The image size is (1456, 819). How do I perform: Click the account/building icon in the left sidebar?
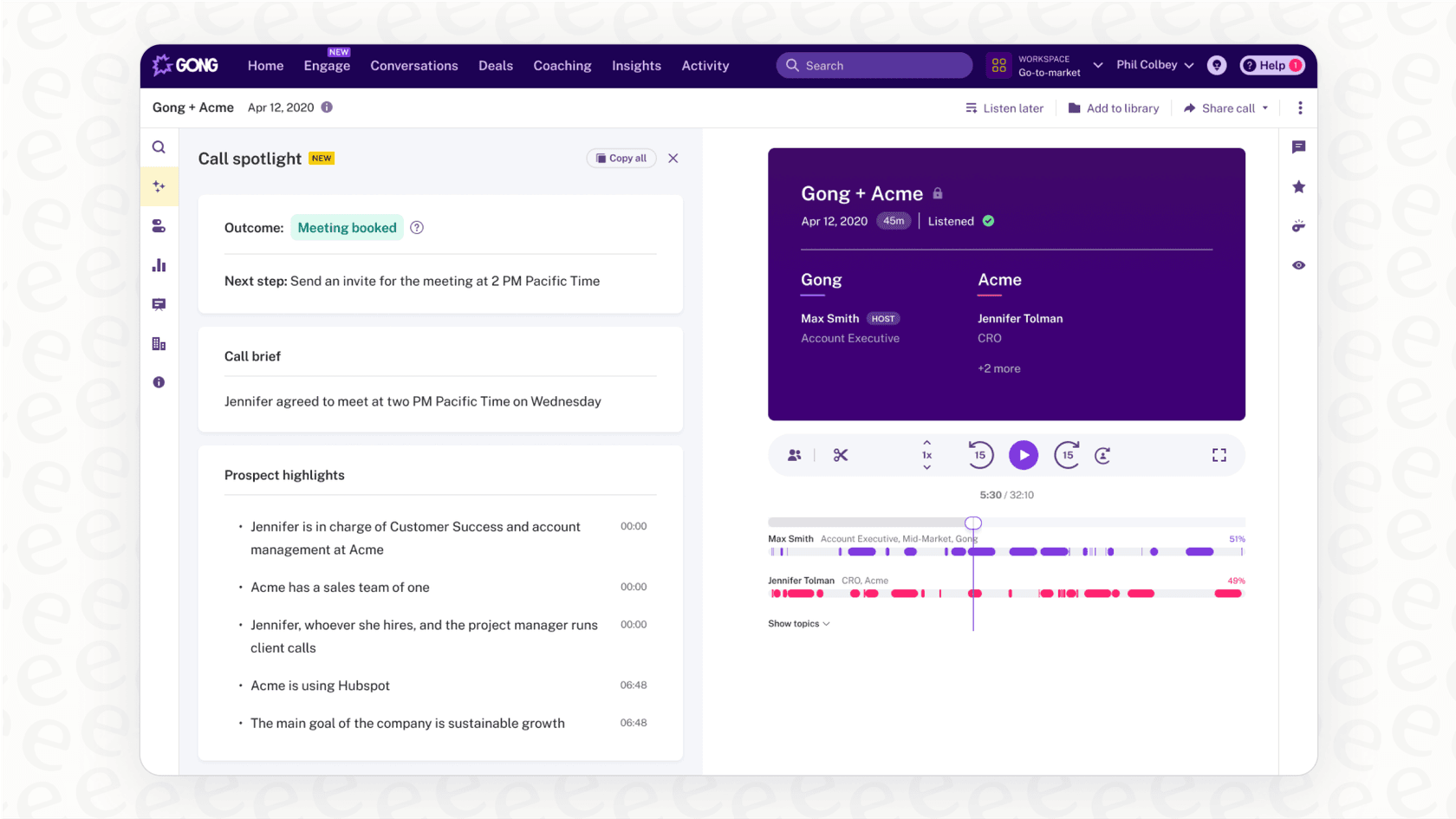159,343
